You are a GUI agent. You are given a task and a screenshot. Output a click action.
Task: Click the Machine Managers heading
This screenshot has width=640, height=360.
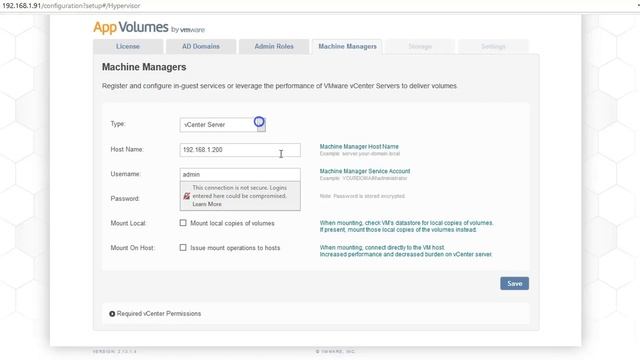click(x=144, y=67)
